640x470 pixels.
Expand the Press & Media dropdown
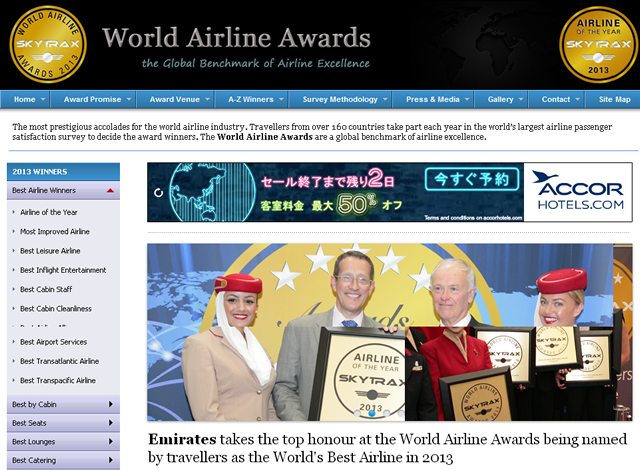[437, 100]
